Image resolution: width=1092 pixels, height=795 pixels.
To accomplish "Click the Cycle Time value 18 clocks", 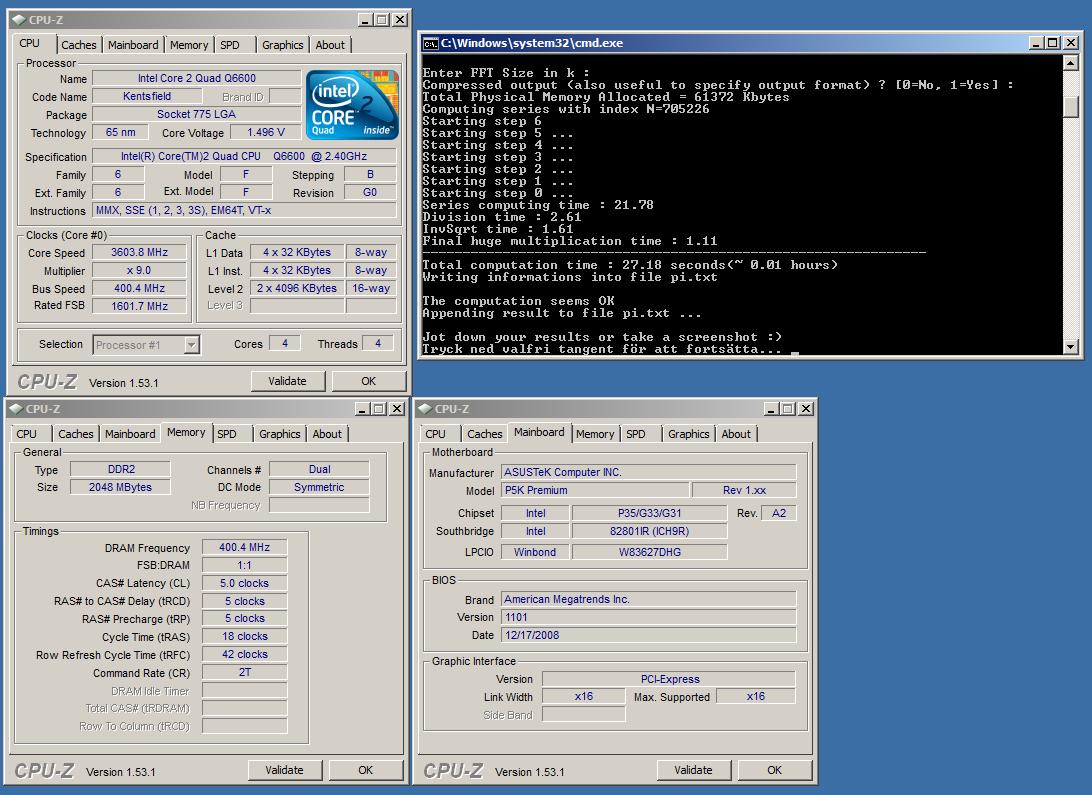I will (x=244, y=636).
